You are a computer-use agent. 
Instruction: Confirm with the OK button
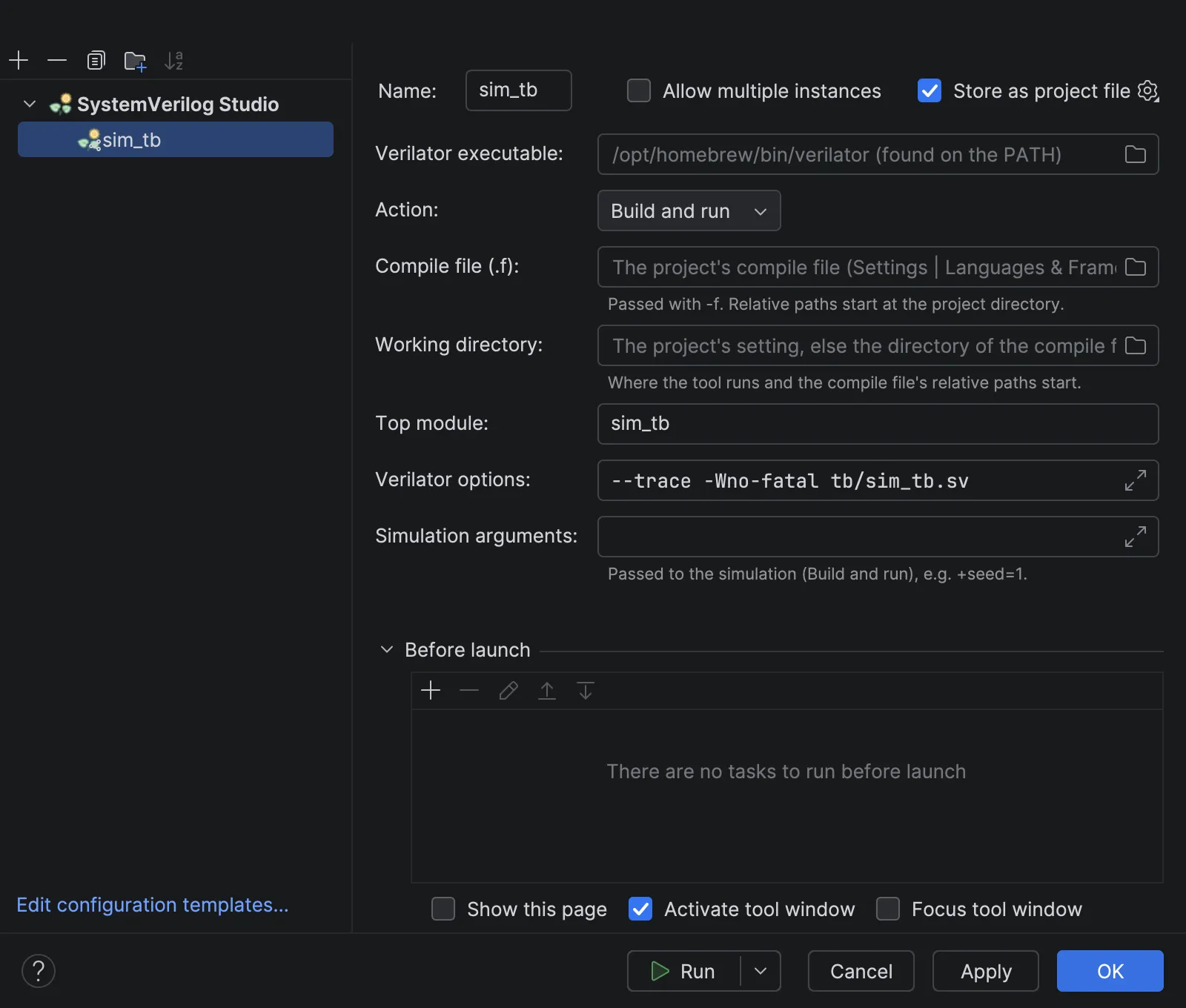pos(1110,971)
